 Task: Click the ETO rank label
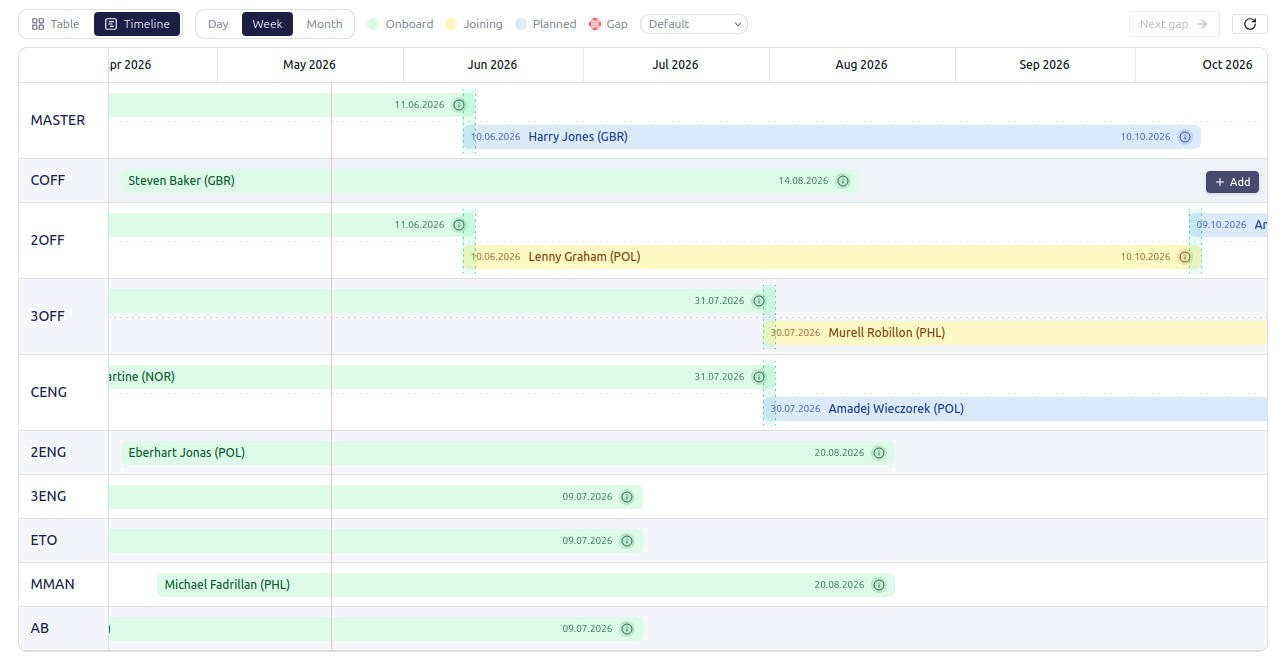(x=44, y=541)
